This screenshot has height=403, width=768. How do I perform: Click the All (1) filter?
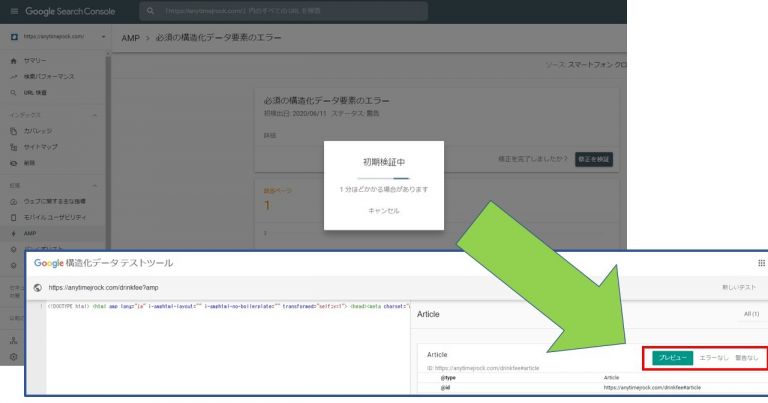point(751,314)
